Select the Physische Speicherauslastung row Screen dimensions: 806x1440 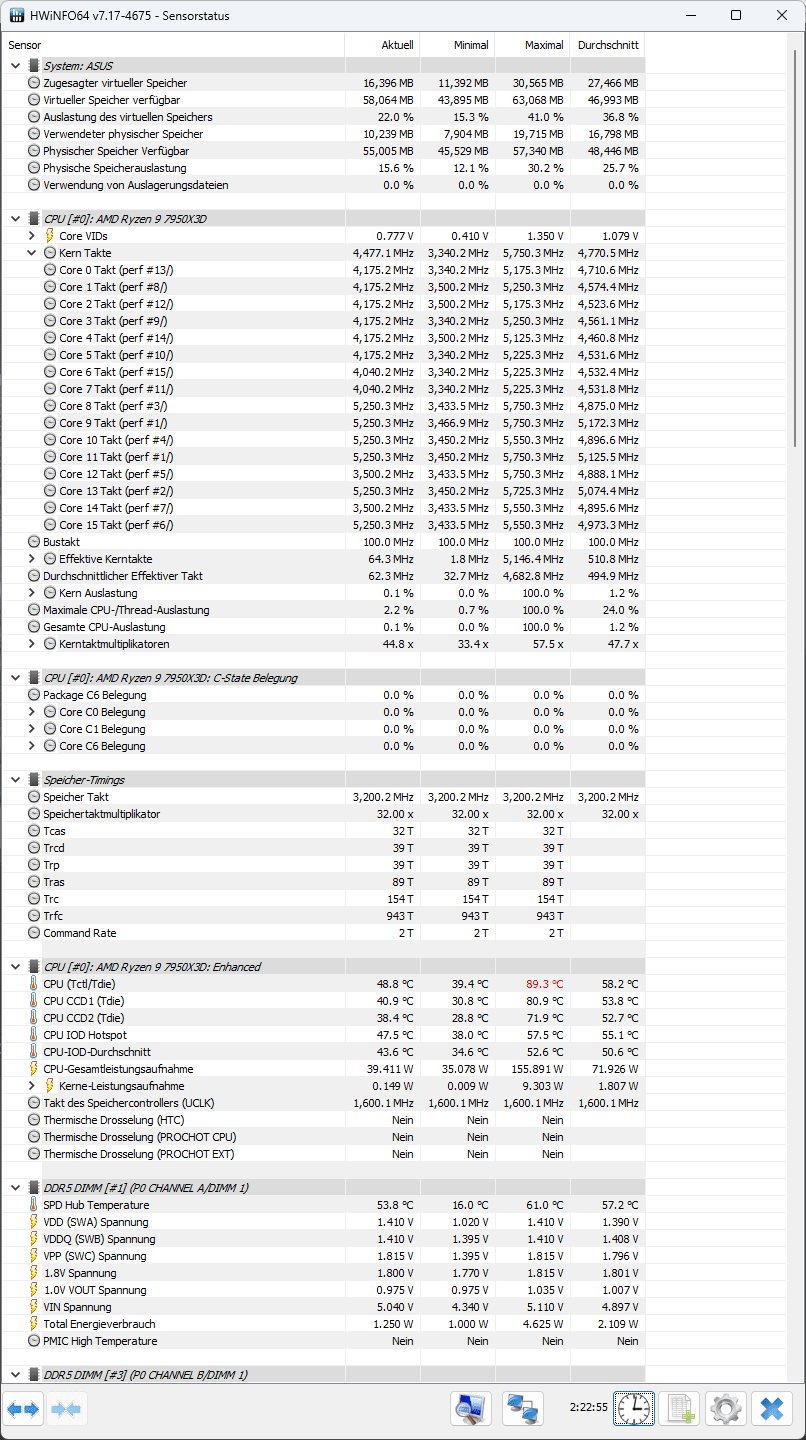coord(324,168)
